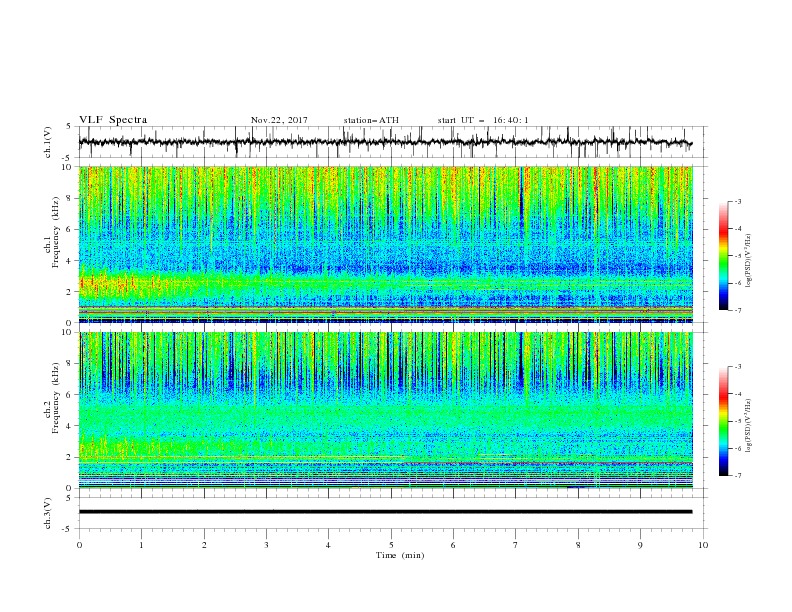Click the "Time (min)" axis title
The width and height of the screenshot is (792, 612).
(x=400, y=555)
